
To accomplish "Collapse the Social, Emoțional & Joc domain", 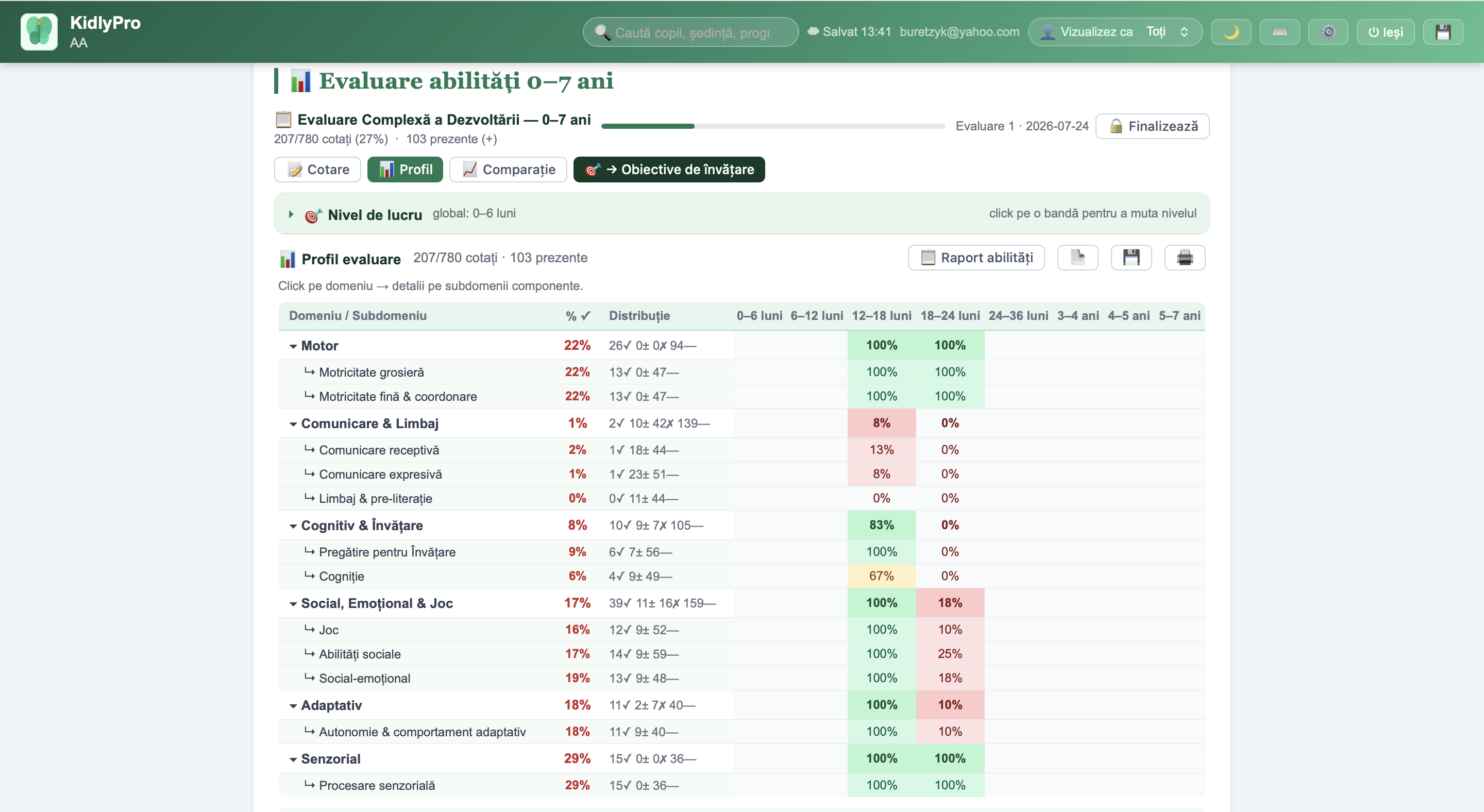I will pos(293,603).
